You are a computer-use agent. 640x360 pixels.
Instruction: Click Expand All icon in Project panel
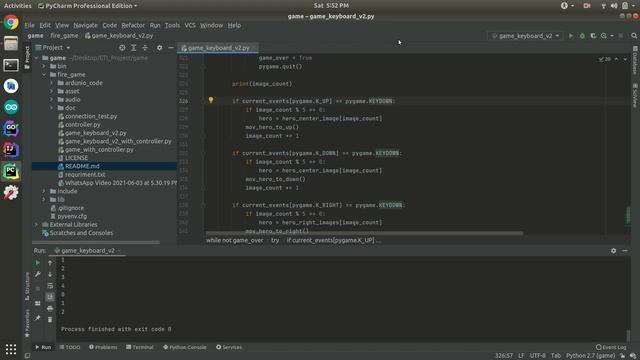click(x=133, y=48)
